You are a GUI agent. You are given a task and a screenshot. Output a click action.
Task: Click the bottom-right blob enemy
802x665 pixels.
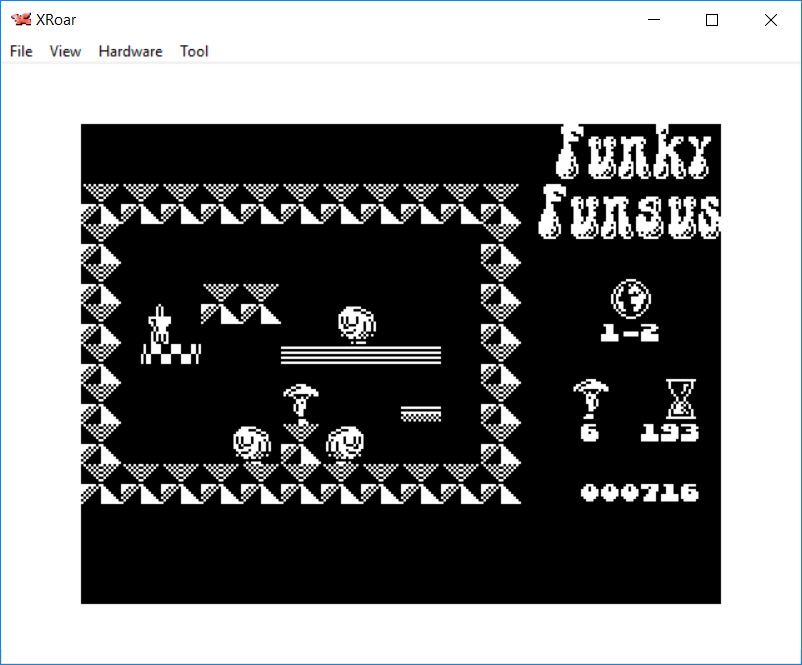point(345,441)
